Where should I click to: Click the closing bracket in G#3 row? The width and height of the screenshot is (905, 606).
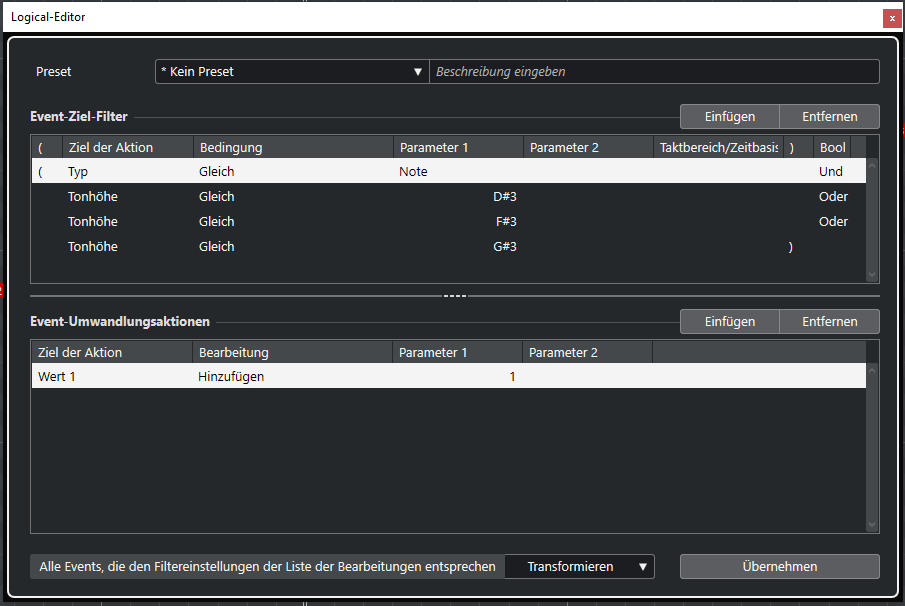point(791,247)
